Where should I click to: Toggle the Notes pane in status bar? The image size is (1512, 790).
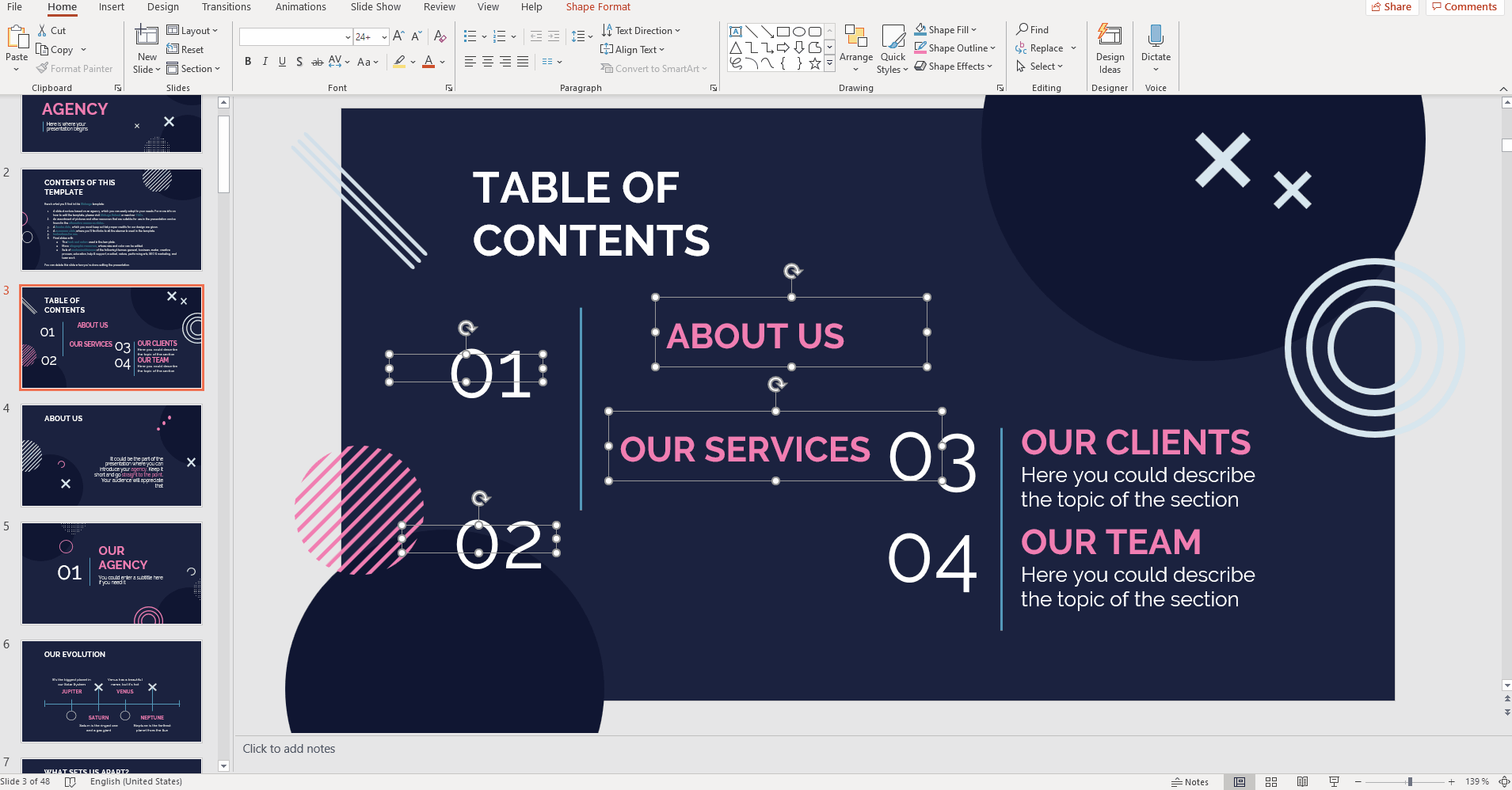pos(1190,781)
